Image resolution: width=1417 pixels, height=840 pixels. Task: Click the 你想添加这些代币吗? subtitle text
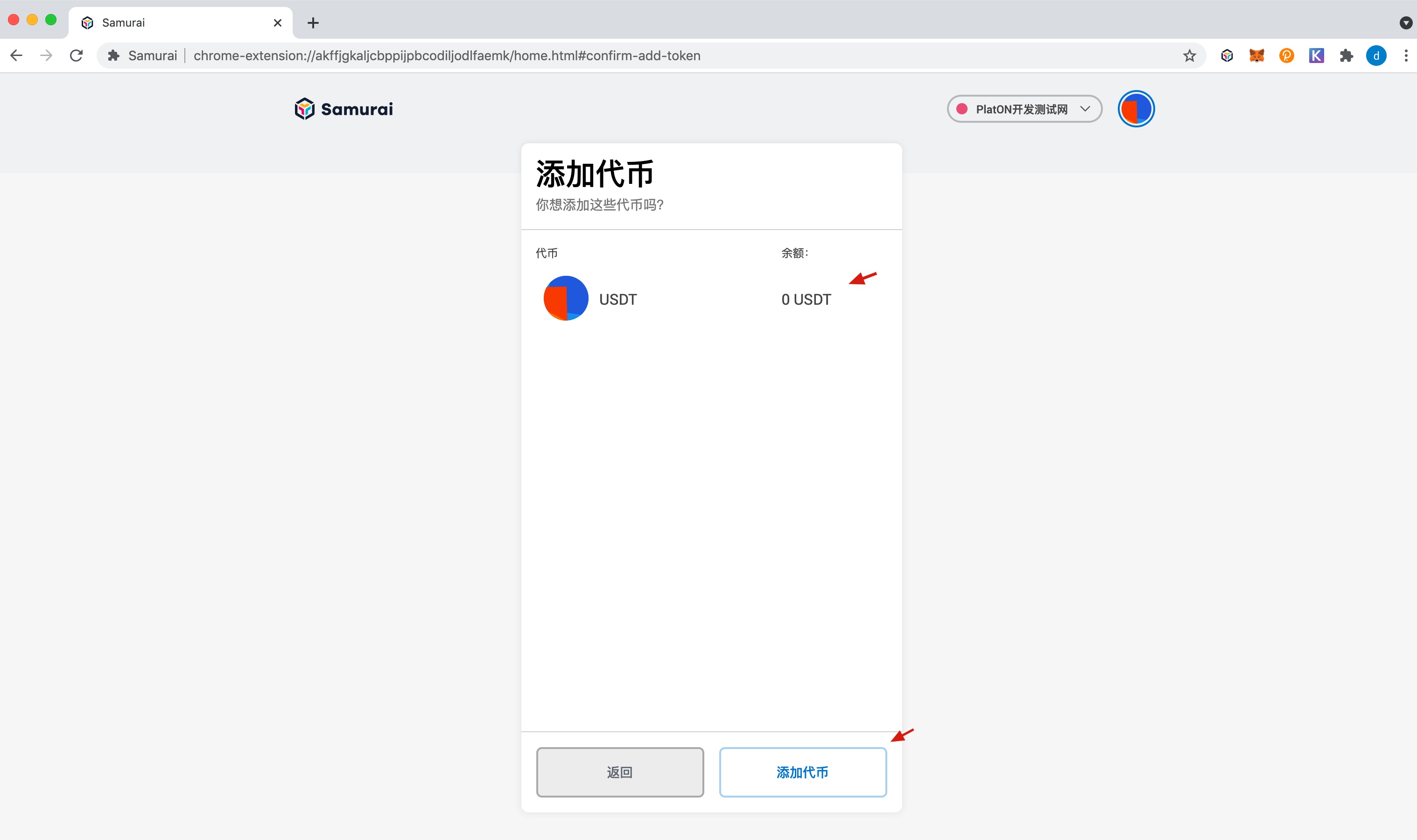(x=600, y=205)
